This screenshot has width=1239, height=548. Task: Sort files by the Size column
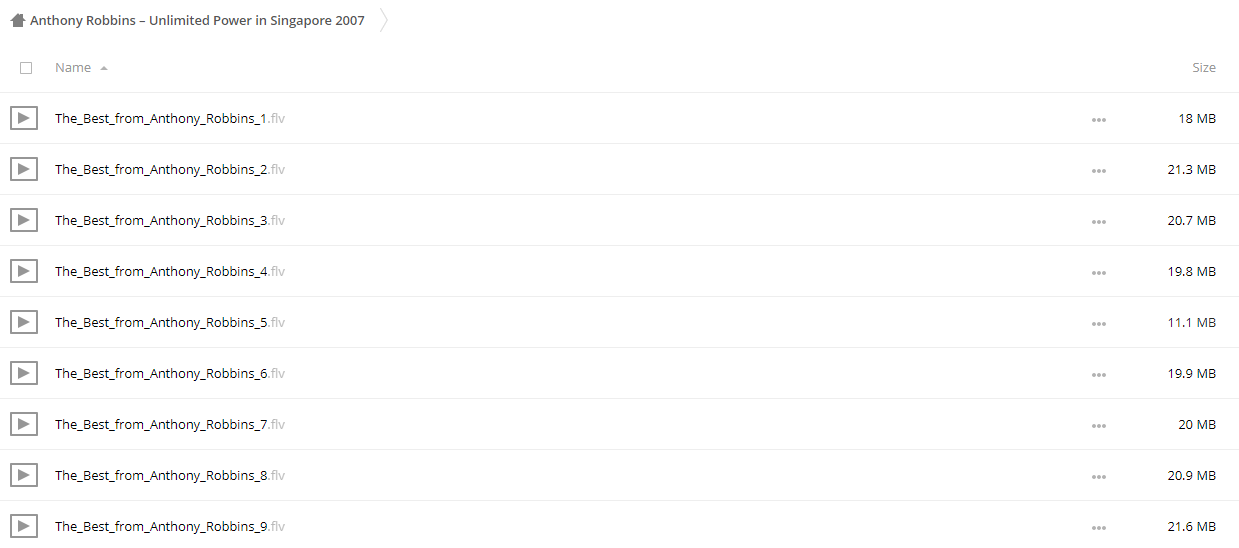pos(1204,67)
